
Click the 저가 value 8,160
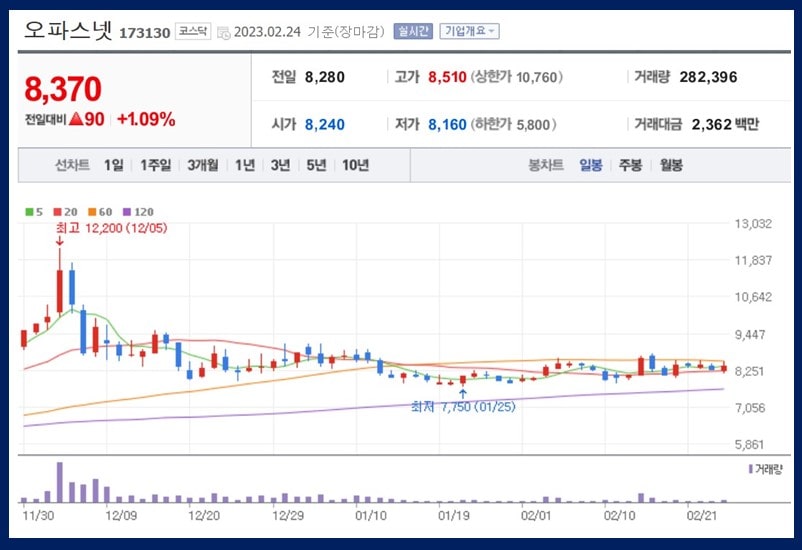point(447,124)
